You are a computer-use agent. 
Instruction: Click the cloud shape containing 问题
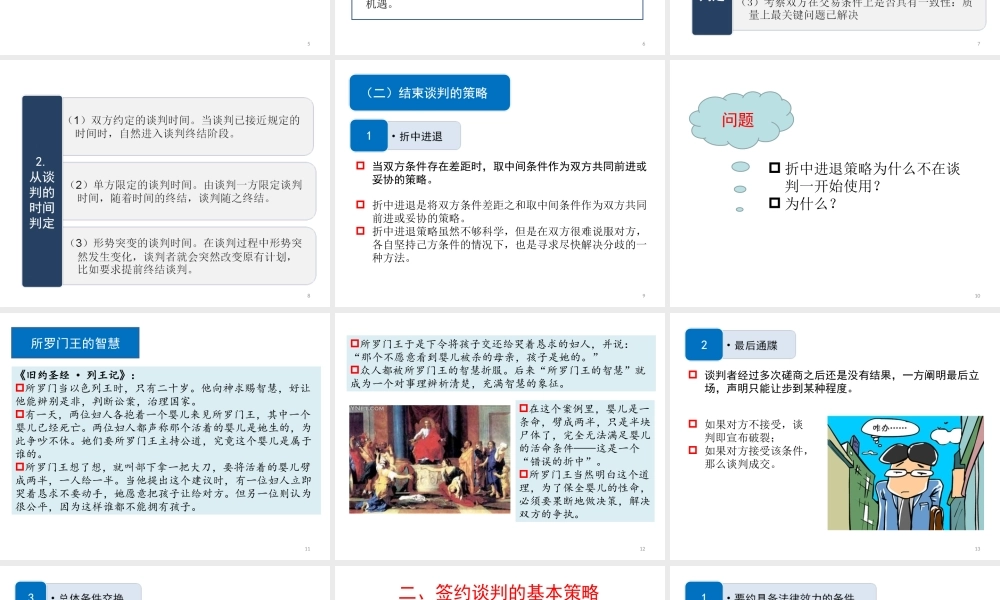pos(740,118)
